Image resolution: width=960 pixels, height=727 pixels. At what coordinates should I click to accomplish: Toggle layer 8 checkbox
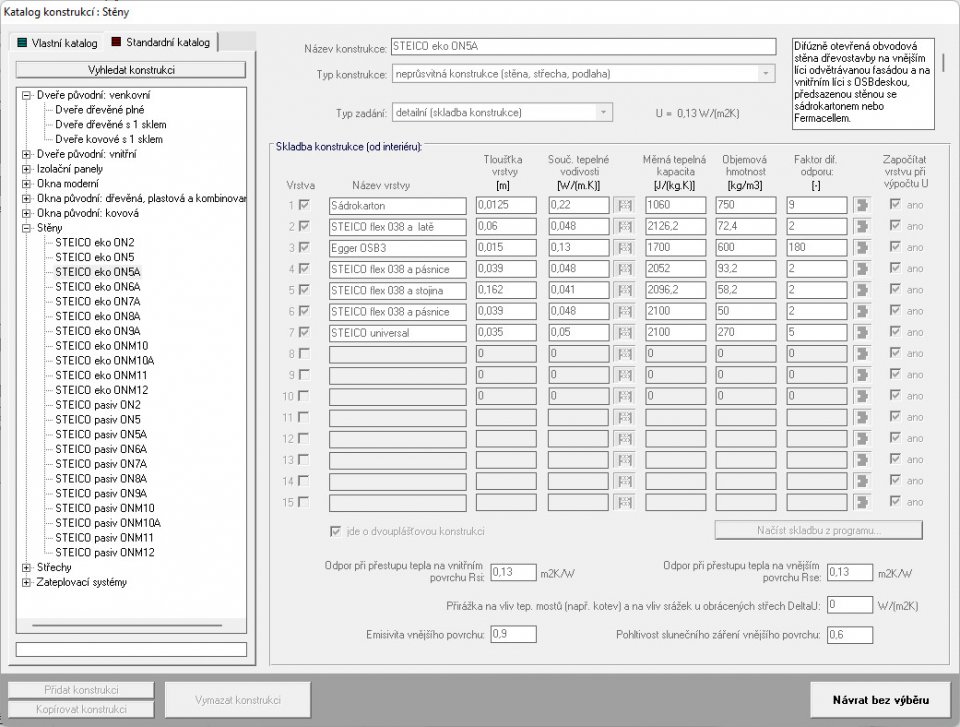[304, 353]
